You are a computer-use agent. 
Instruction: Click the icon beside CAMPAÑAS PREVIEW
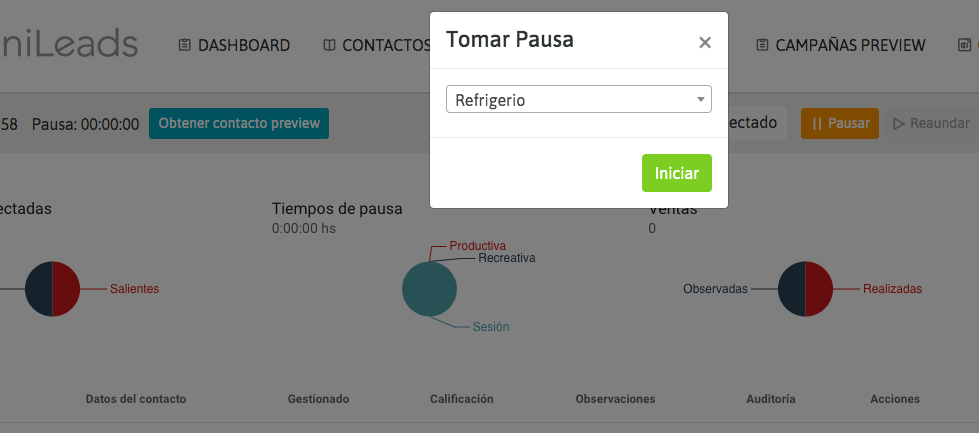pyautogui.click(x=762, y=45)
